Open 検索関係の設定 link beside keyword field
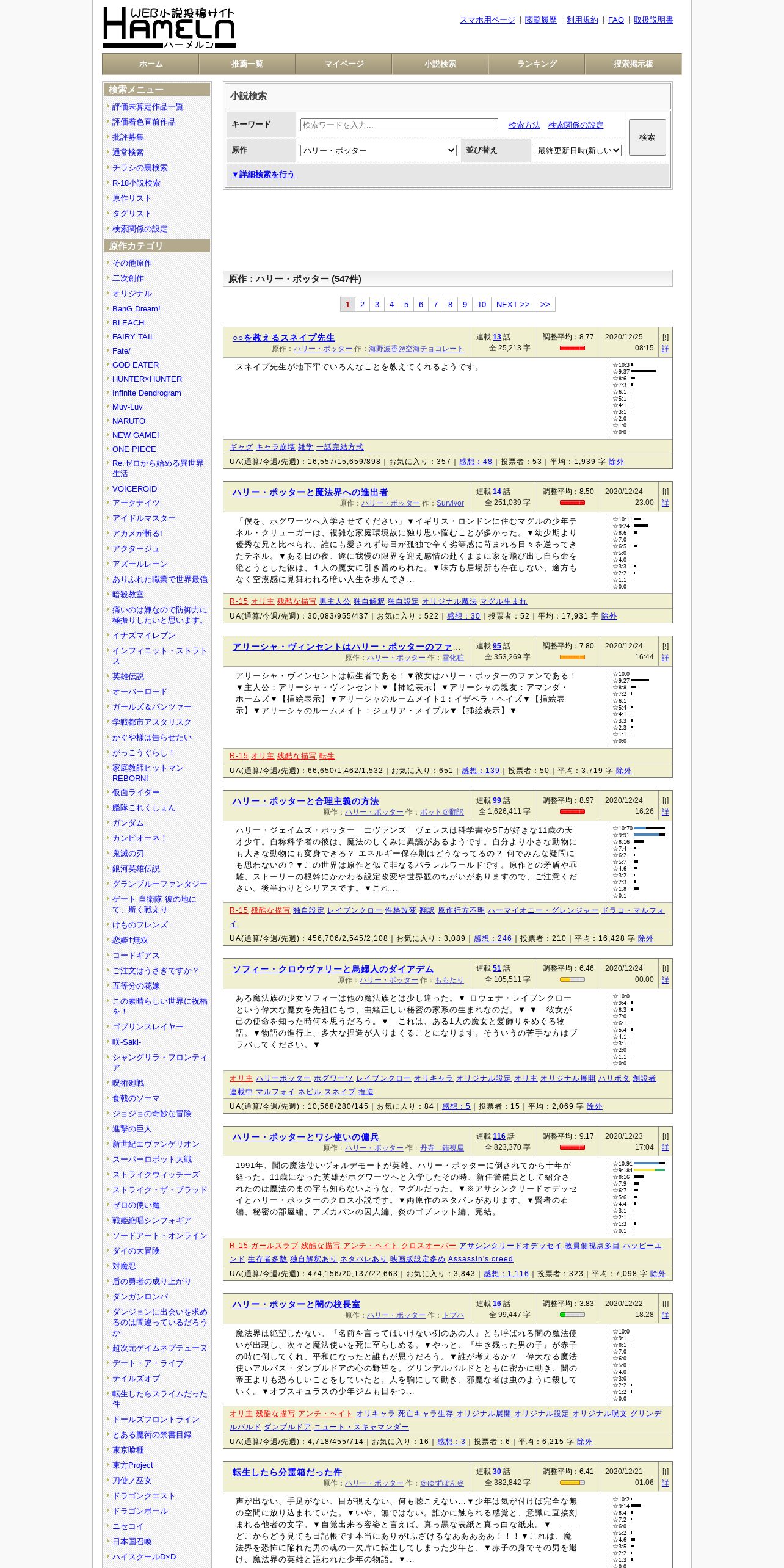The width and height of the screenshot is (784, 1568). (576, 125)
